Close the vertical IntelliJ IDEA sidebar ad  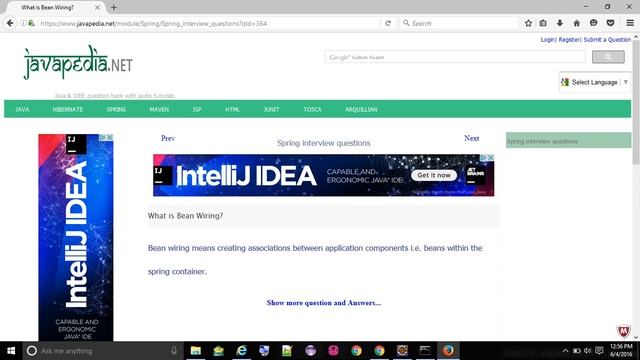(110, 138)
